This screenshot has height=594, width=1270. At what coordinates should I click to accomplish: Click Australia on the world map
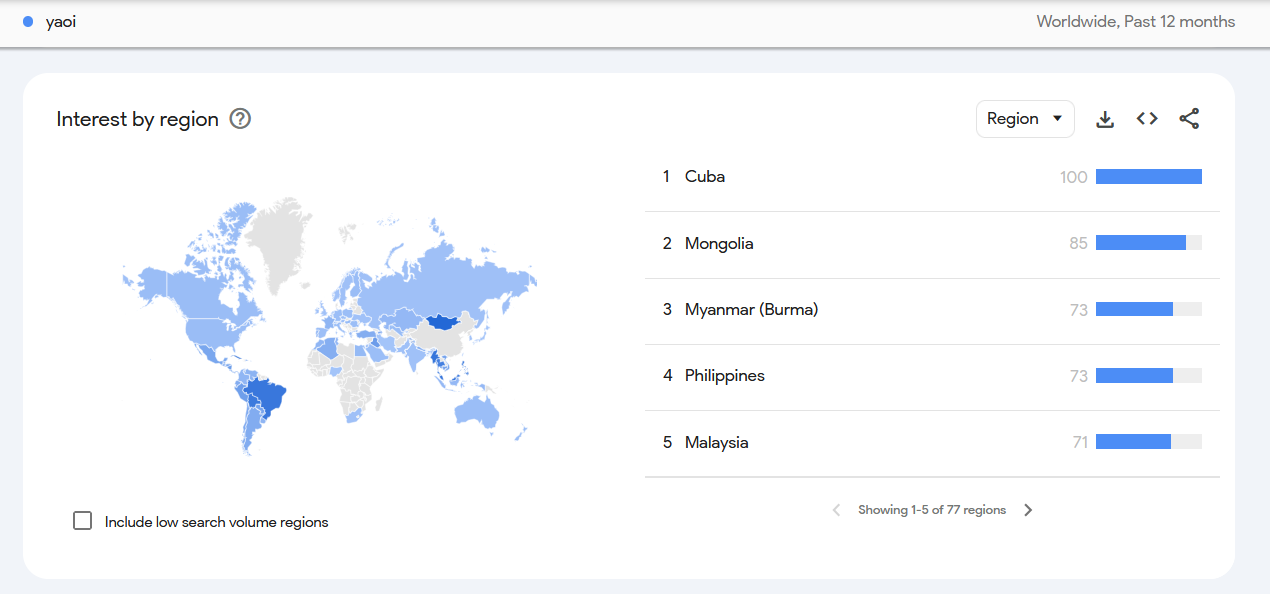click(x=477, y=410)
